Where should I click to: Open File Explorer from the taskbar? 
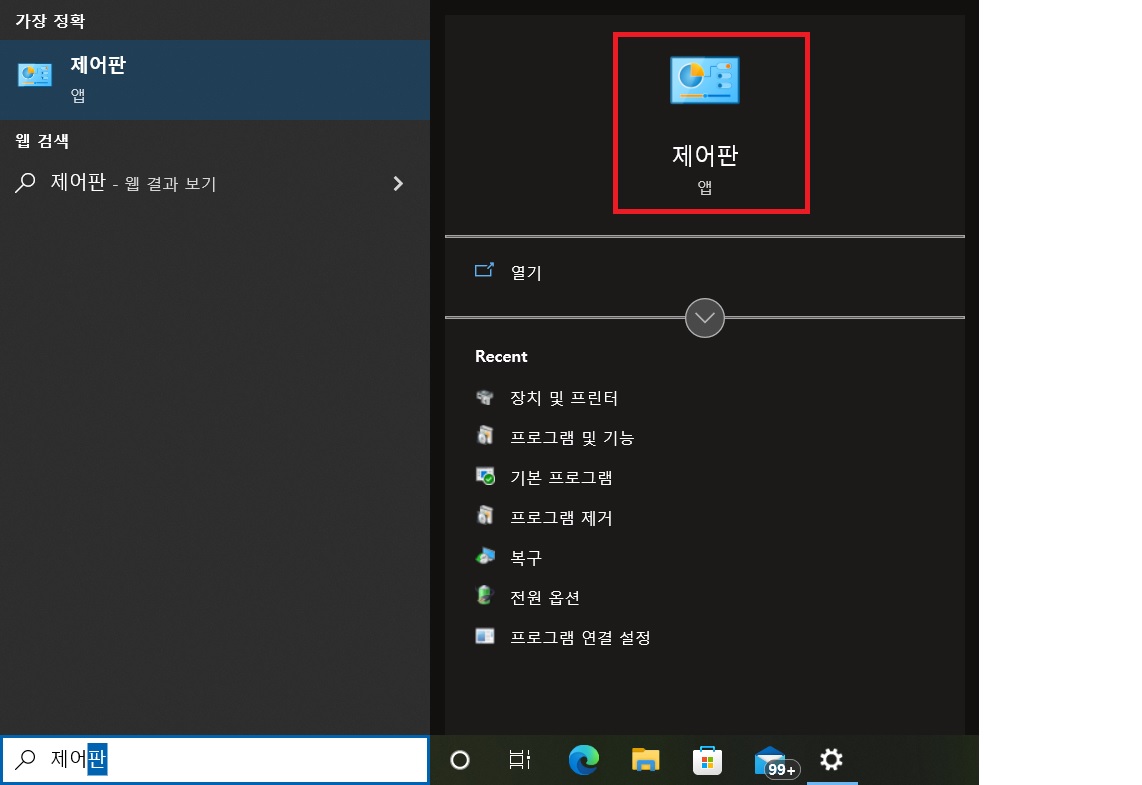pos(645,760)
